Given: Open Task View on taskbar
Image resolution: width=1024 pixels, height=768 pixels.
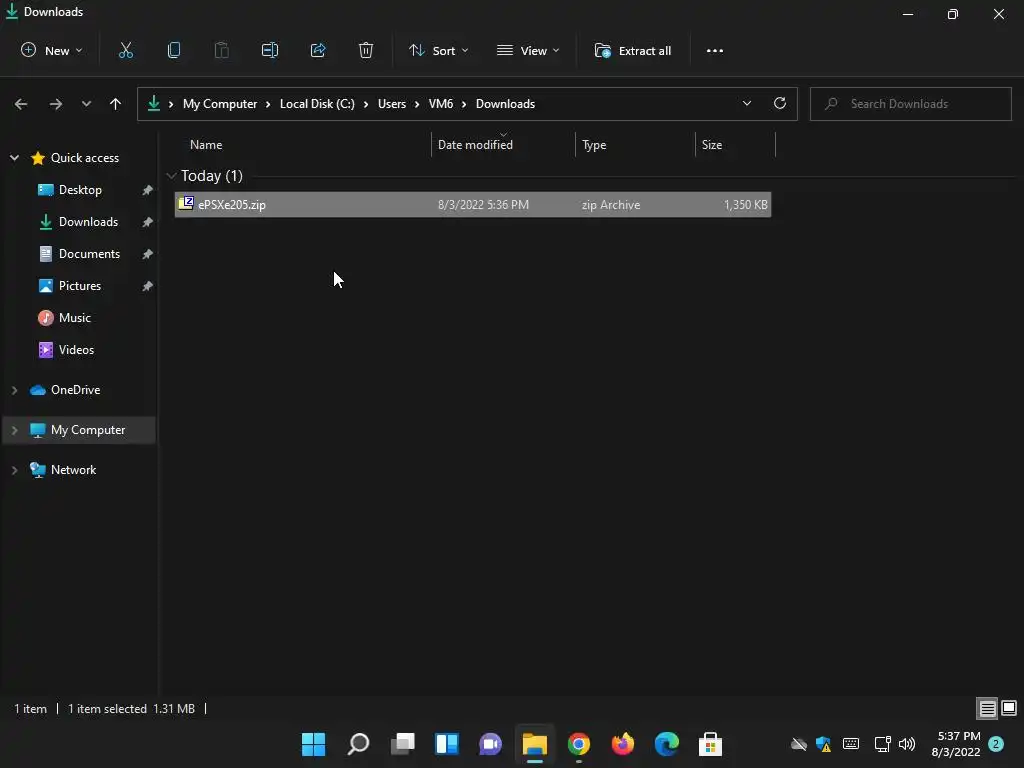Looking at the screenshot, I should click(x=402, y=744).
